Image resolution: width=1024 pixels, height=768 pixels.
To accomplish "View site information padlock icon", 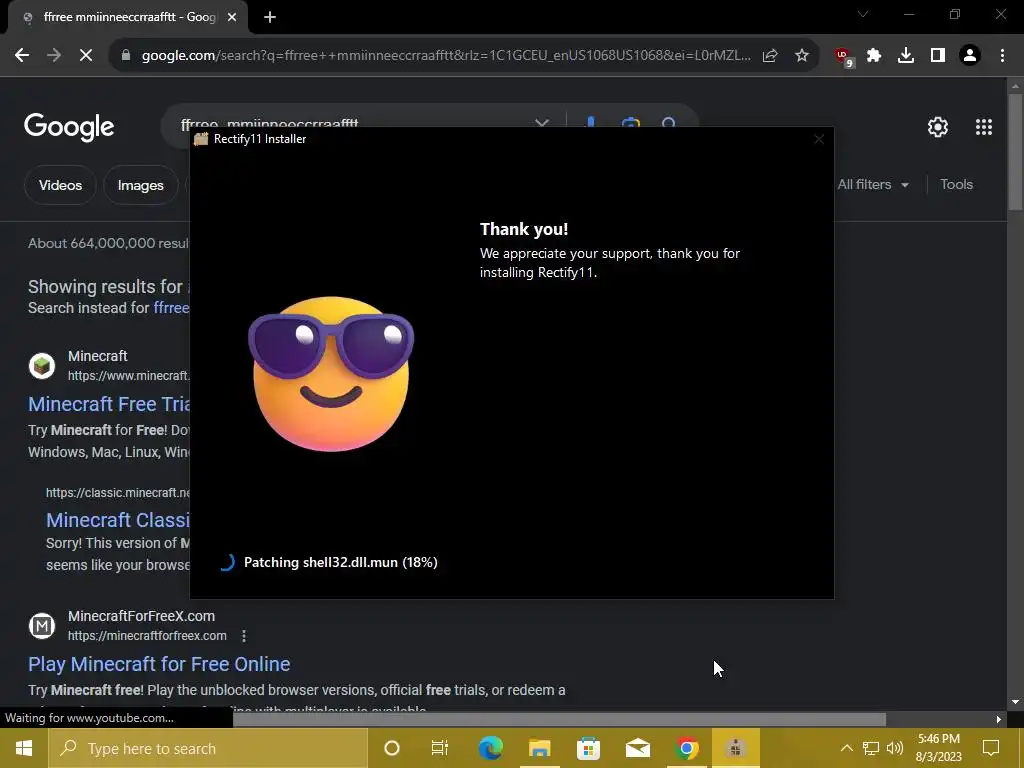I will click(x=126, y=56).
